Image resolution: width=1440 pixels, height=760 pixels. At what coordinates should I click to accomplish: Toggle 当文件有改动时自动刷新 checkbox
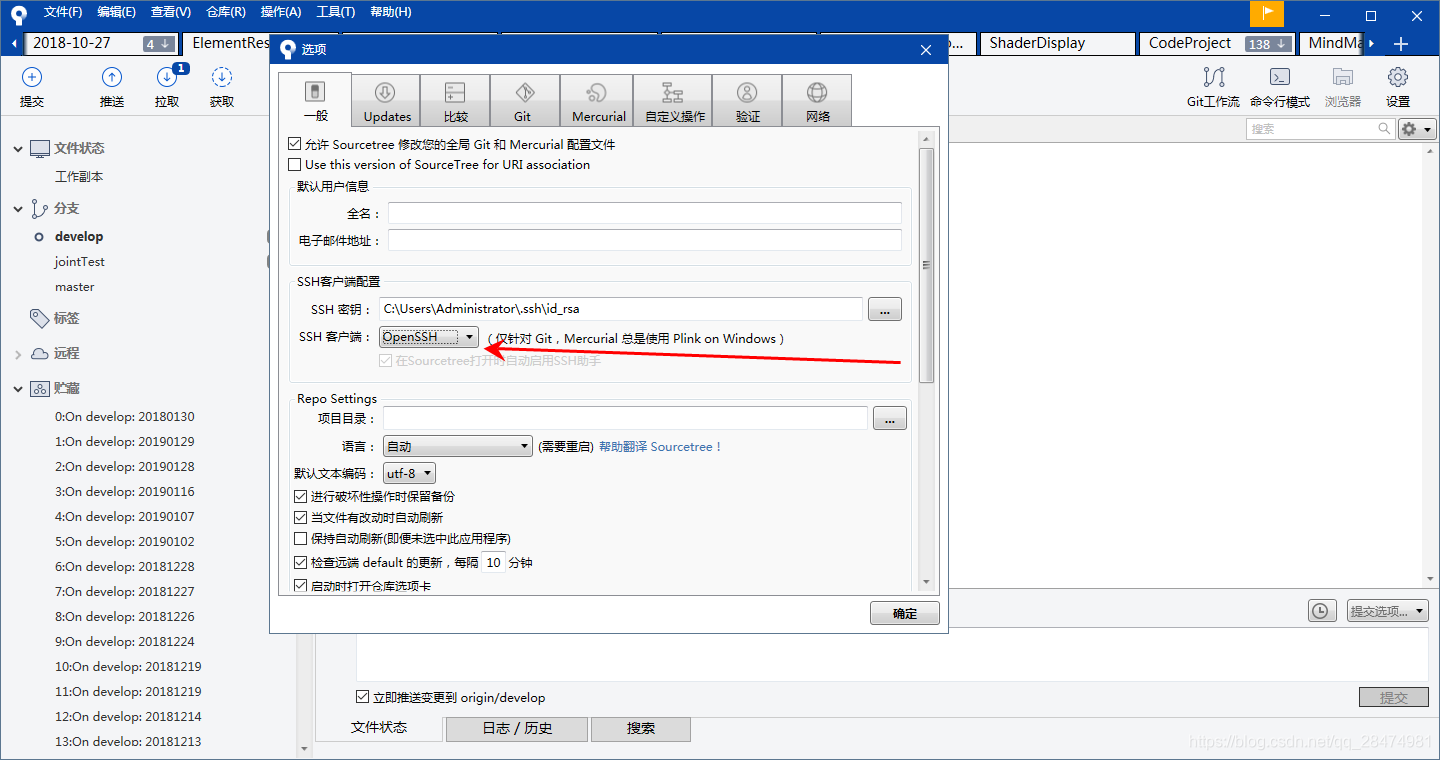pyautogui.click(x=300, y=517)
